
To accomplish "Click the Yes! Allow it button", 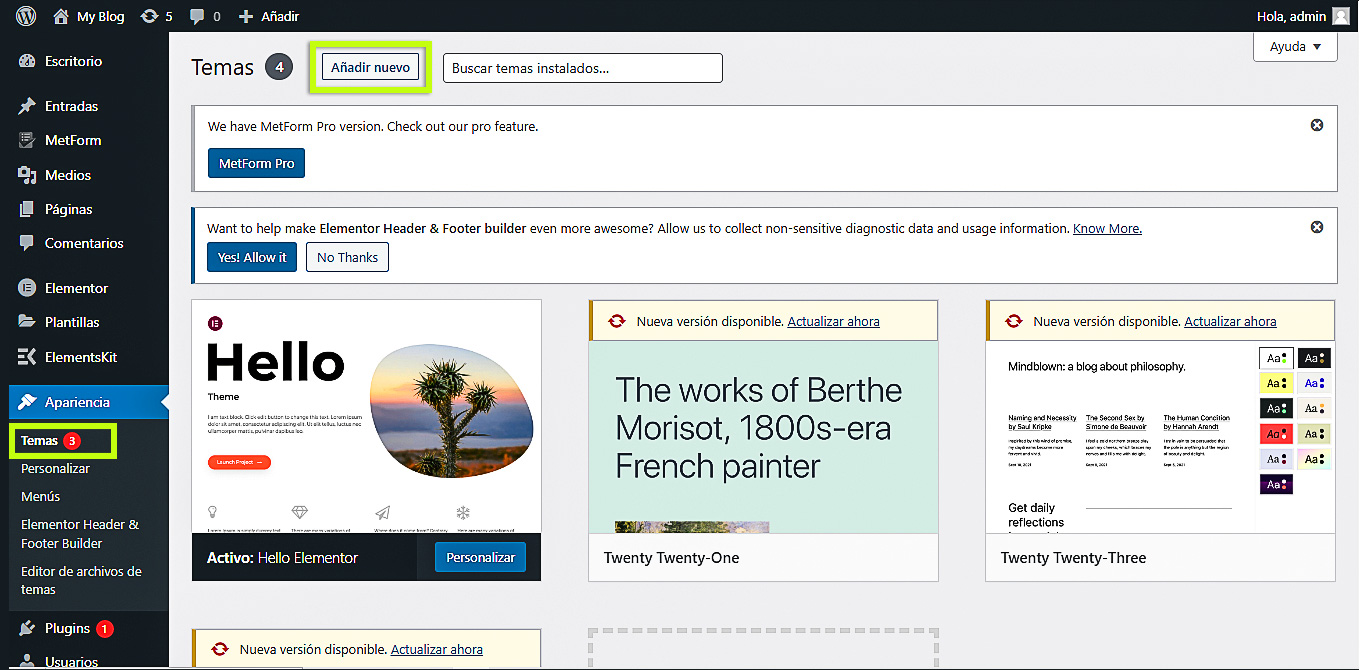I will coord(253,257).
